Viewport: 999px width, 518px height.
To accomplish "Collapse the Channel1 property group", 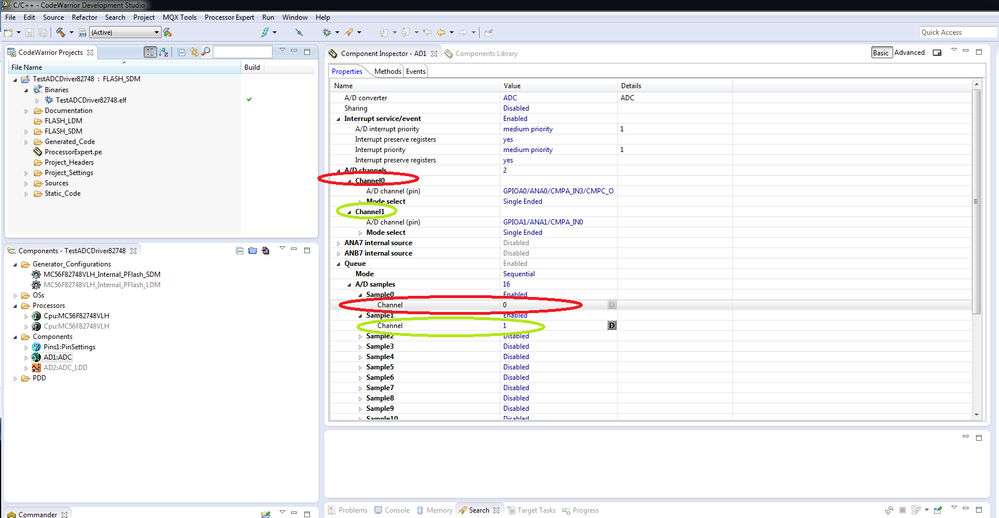I will pos(349,212).
